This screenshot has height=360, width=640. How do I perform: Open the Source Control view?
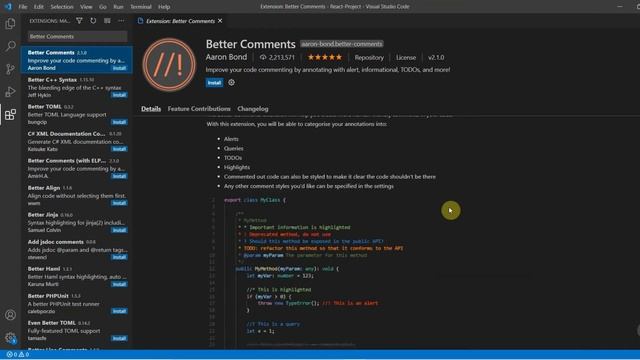(x=10, y=69)
